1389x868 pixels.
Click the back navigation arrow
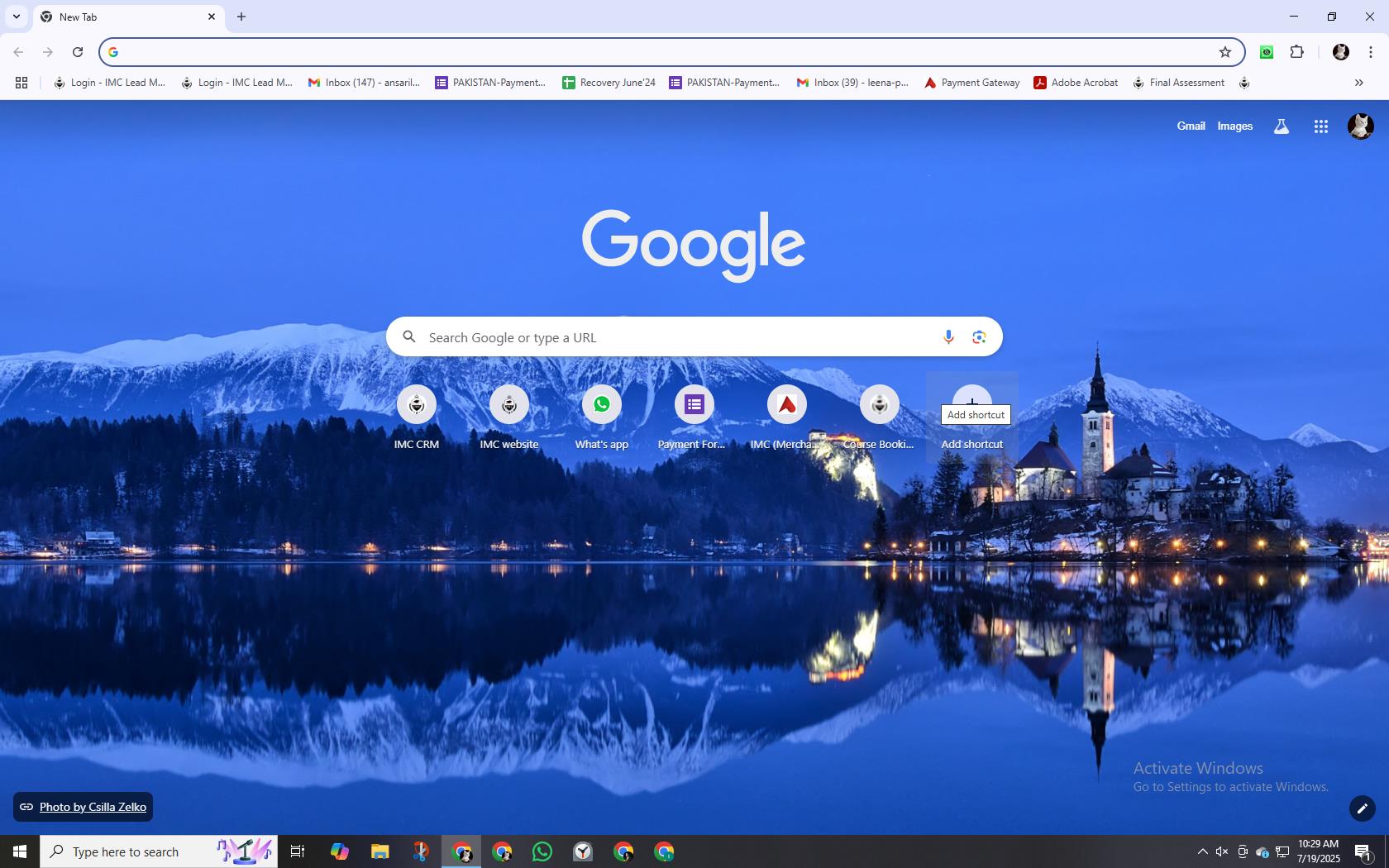pyautogui.click(x=18, y=52)
